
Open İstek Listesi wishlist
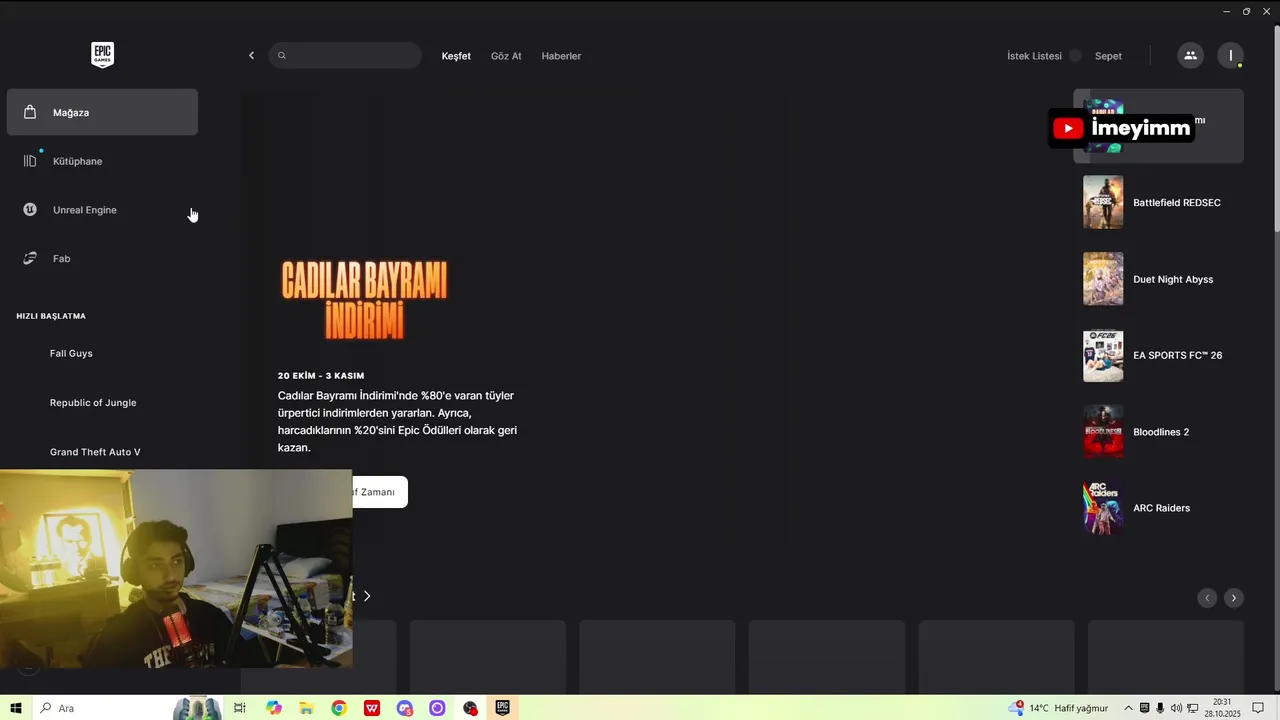(1034, 56)
